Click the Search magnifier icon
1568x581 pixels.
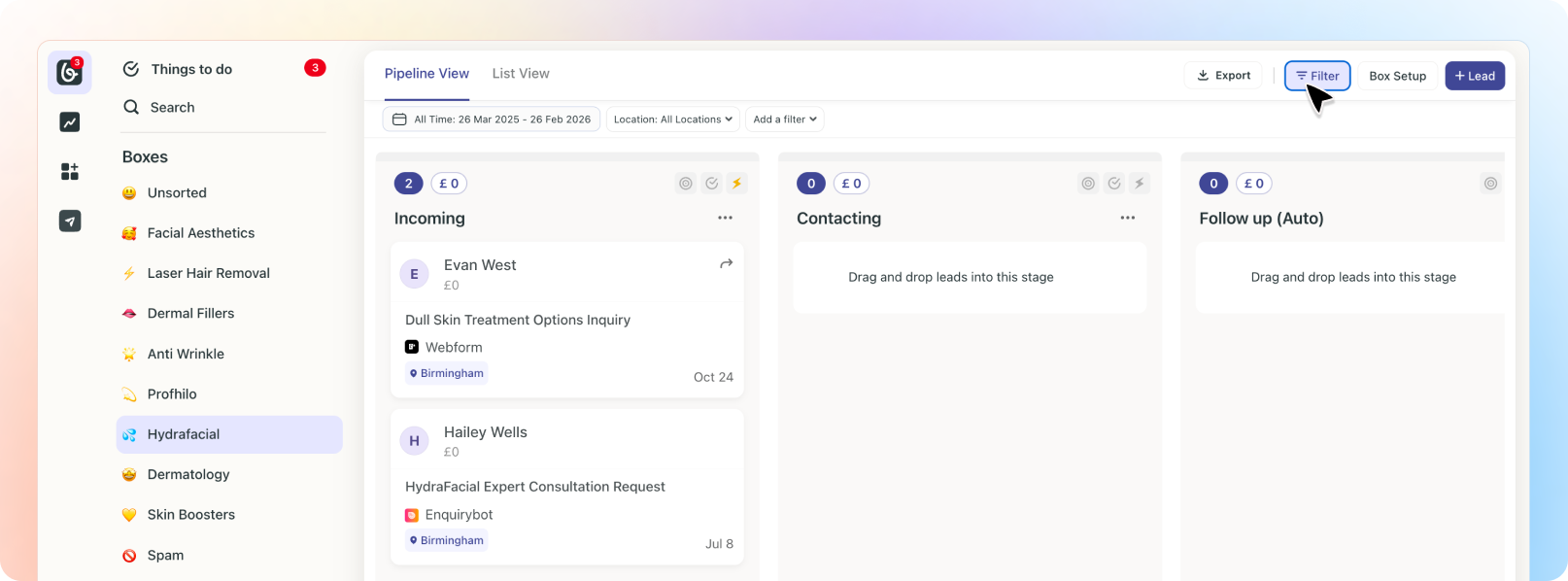[131, 107]
